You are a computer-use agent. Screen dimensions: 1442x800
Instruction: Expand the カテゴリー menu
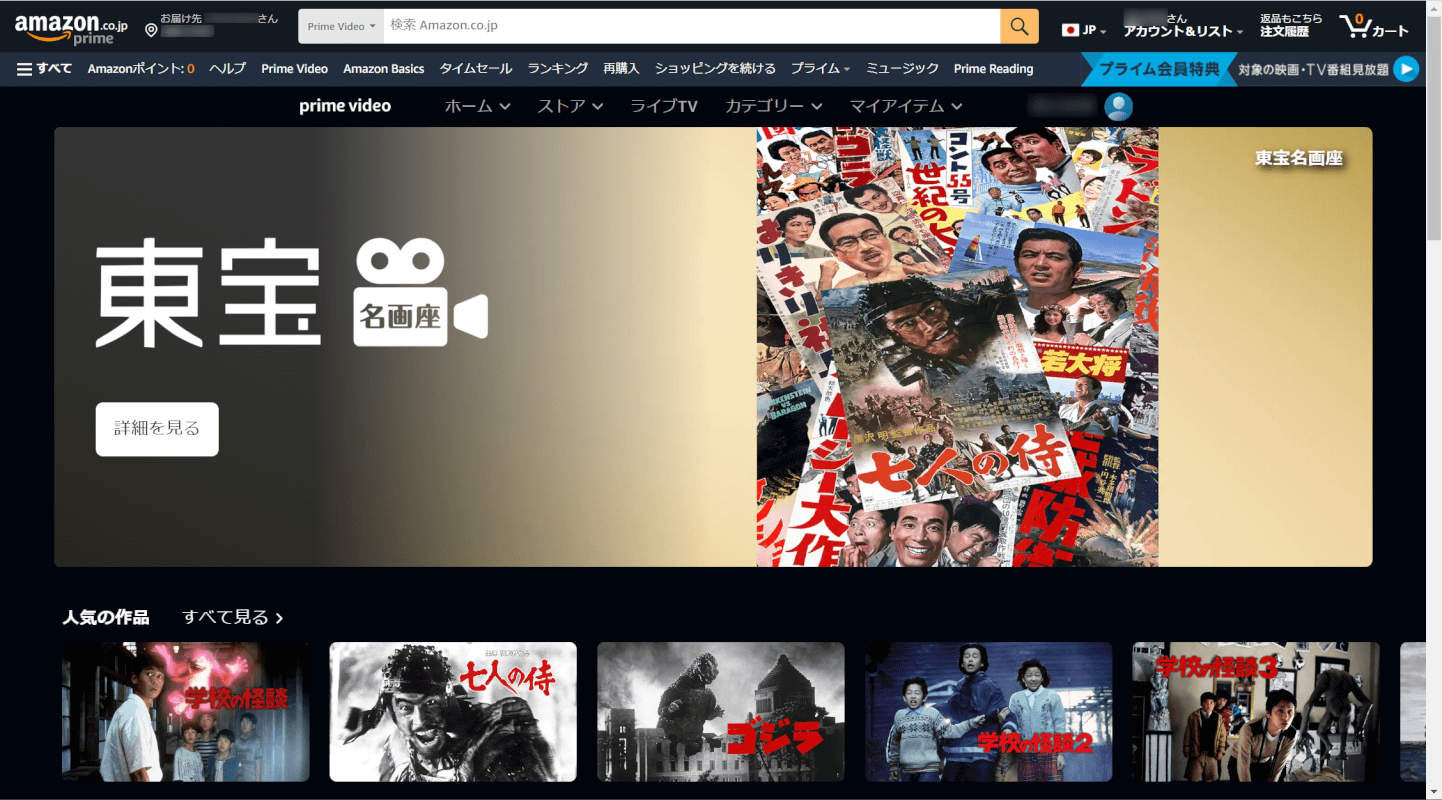(774, 106)
